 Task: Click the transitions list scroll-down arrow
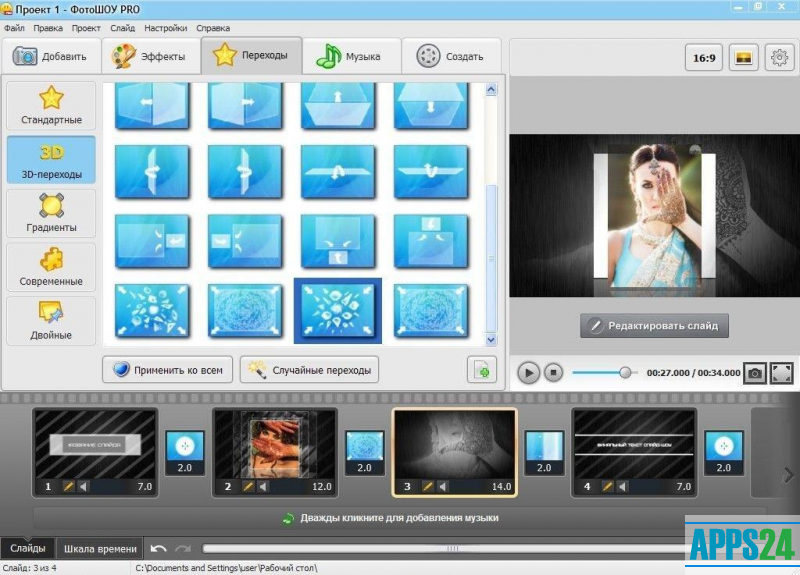tap(491, 340)
